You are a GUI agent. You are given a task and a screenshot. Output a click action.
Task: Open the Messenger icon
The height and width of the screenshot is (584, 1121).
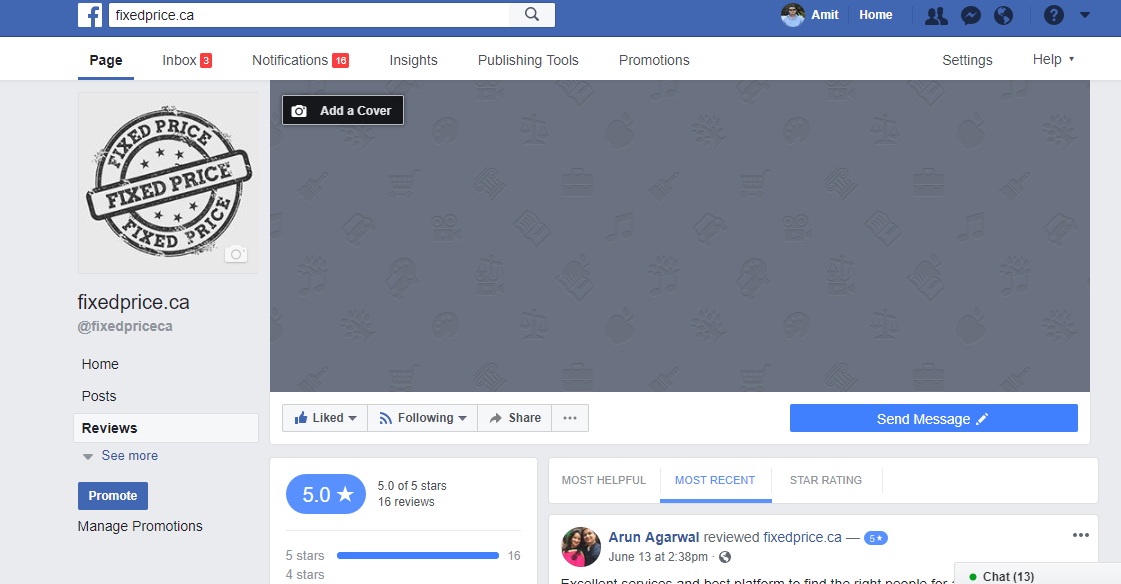970,15
